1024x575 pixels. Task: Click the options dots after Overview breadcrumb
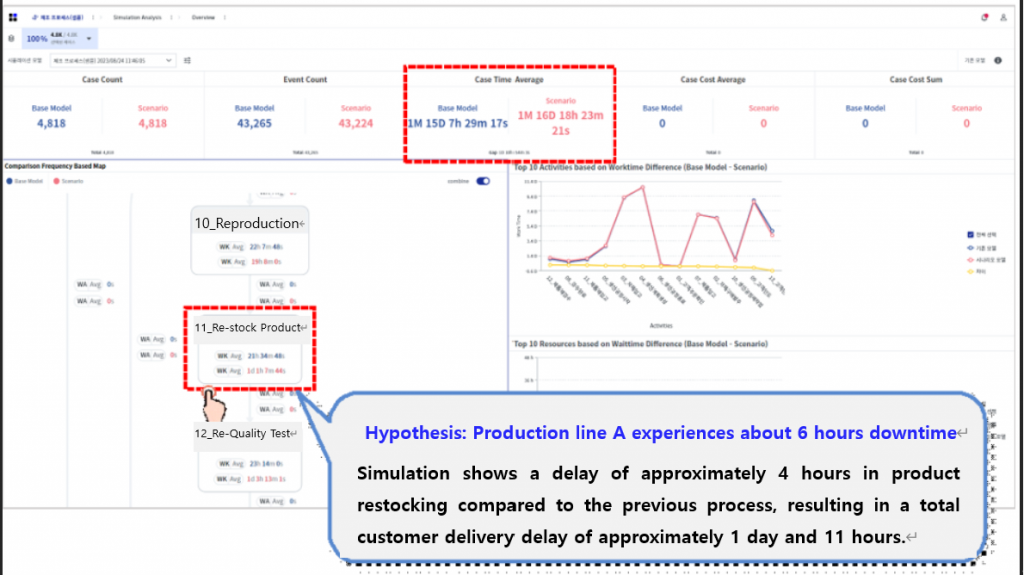[225, 18]
